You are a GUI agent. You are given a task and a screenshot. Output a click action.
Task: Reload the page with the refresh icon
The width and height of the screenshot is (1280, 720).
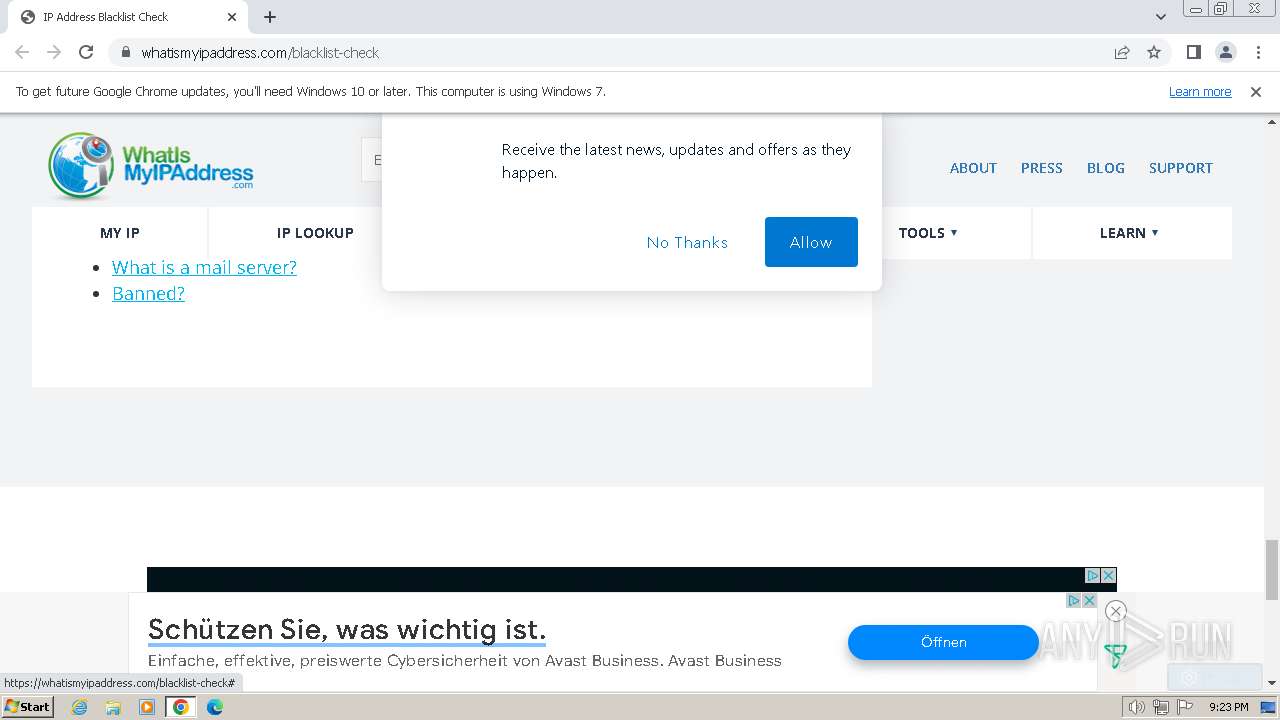point(86,52)
